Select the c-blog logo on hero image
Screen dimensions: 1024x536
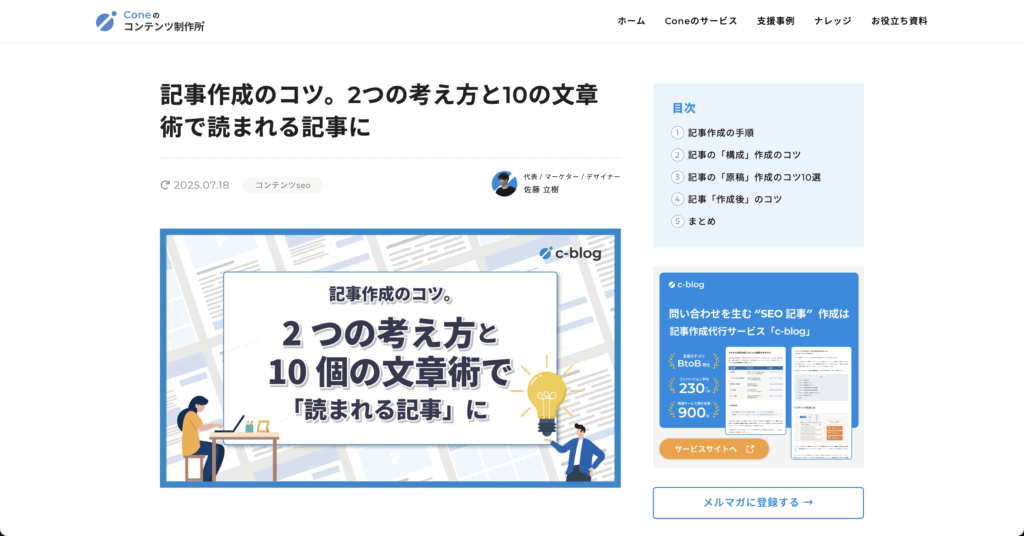(x=570, y=253)
